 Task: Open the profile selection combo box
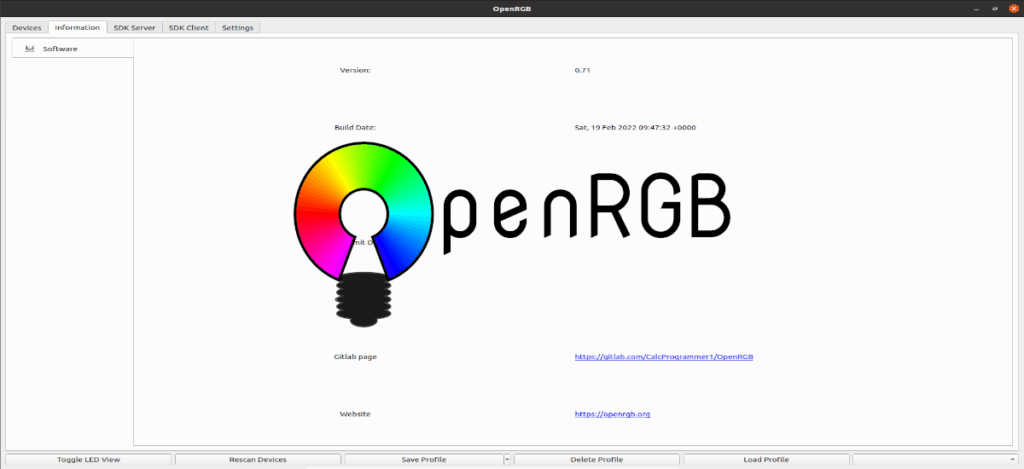[x=935, y=460]
